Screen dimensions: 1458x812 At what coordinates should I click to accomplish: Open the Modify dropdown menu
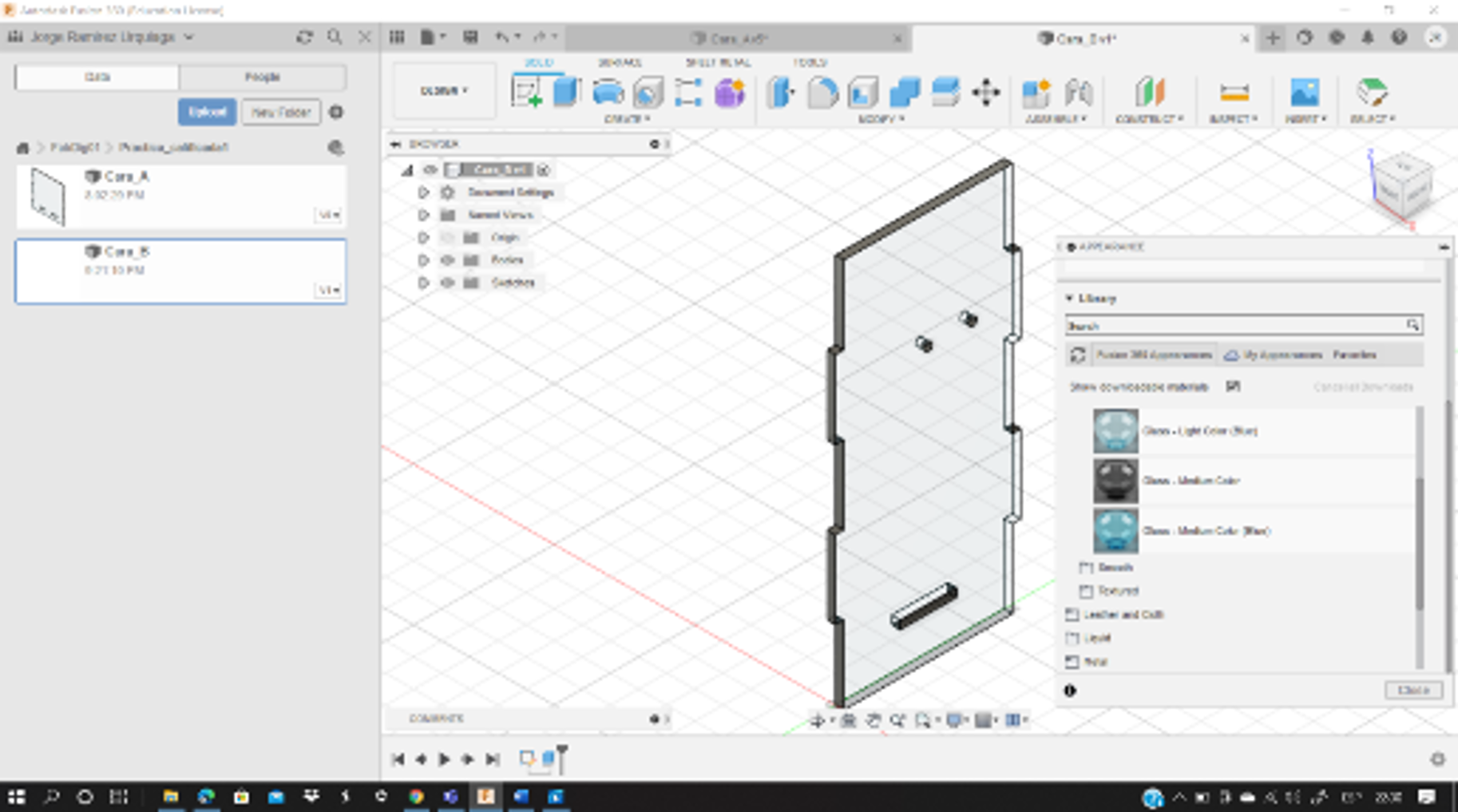[881, 119]
